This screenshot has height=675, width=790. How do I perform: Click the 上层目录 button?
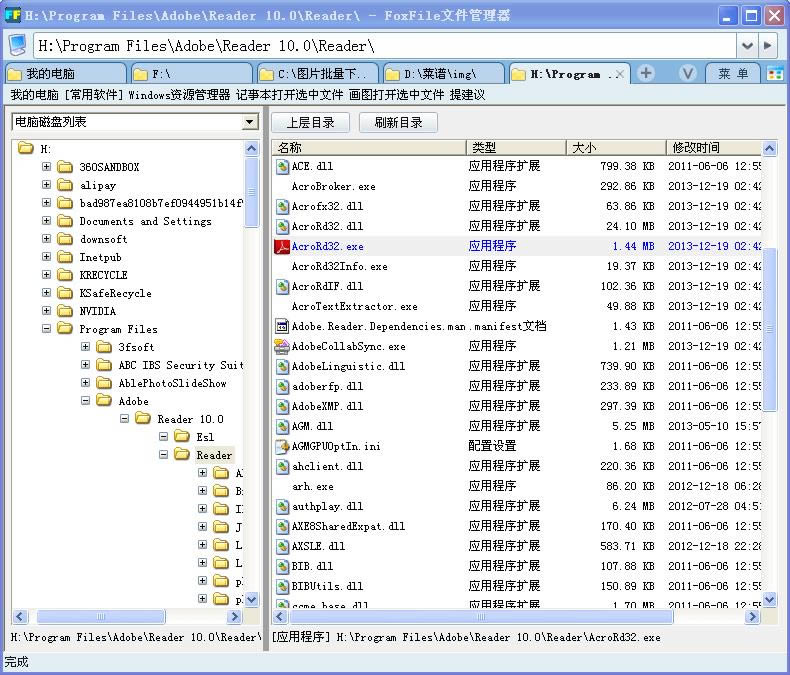point(310,122)
